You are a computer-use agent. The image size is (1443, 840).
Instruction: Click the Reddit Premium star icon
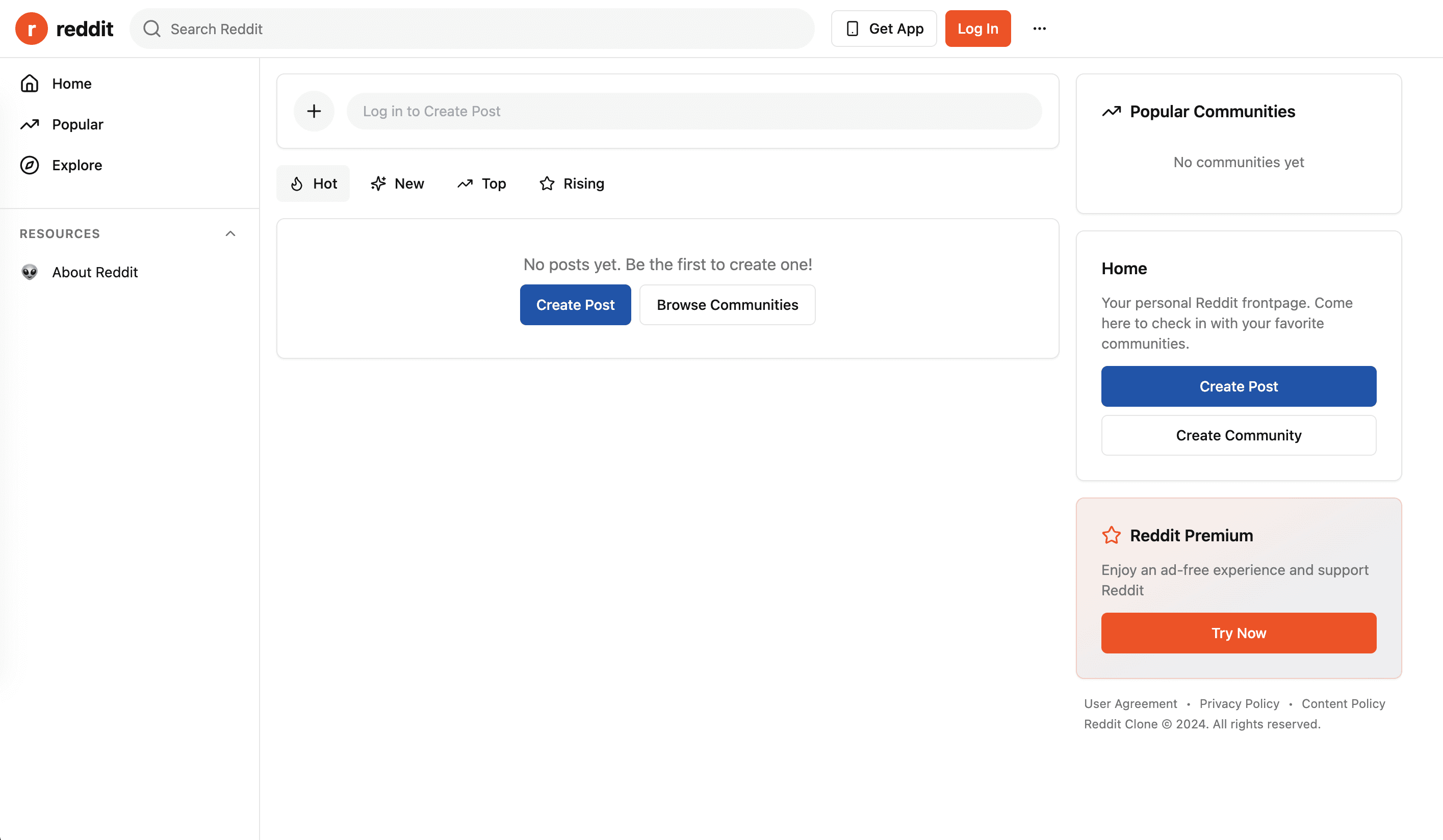tap(1111, 535)
